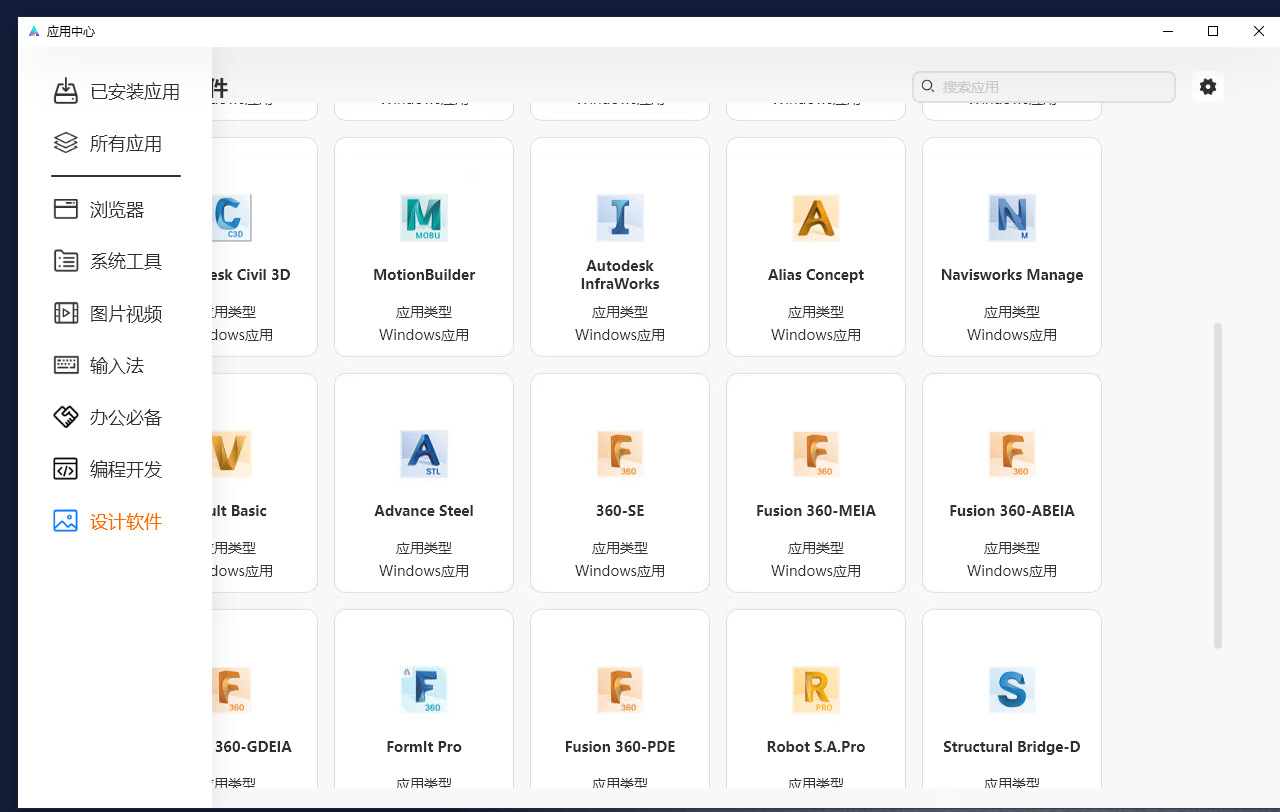
Task: Click the Structural Bridge-D title text
Action: coord(1012,747)
